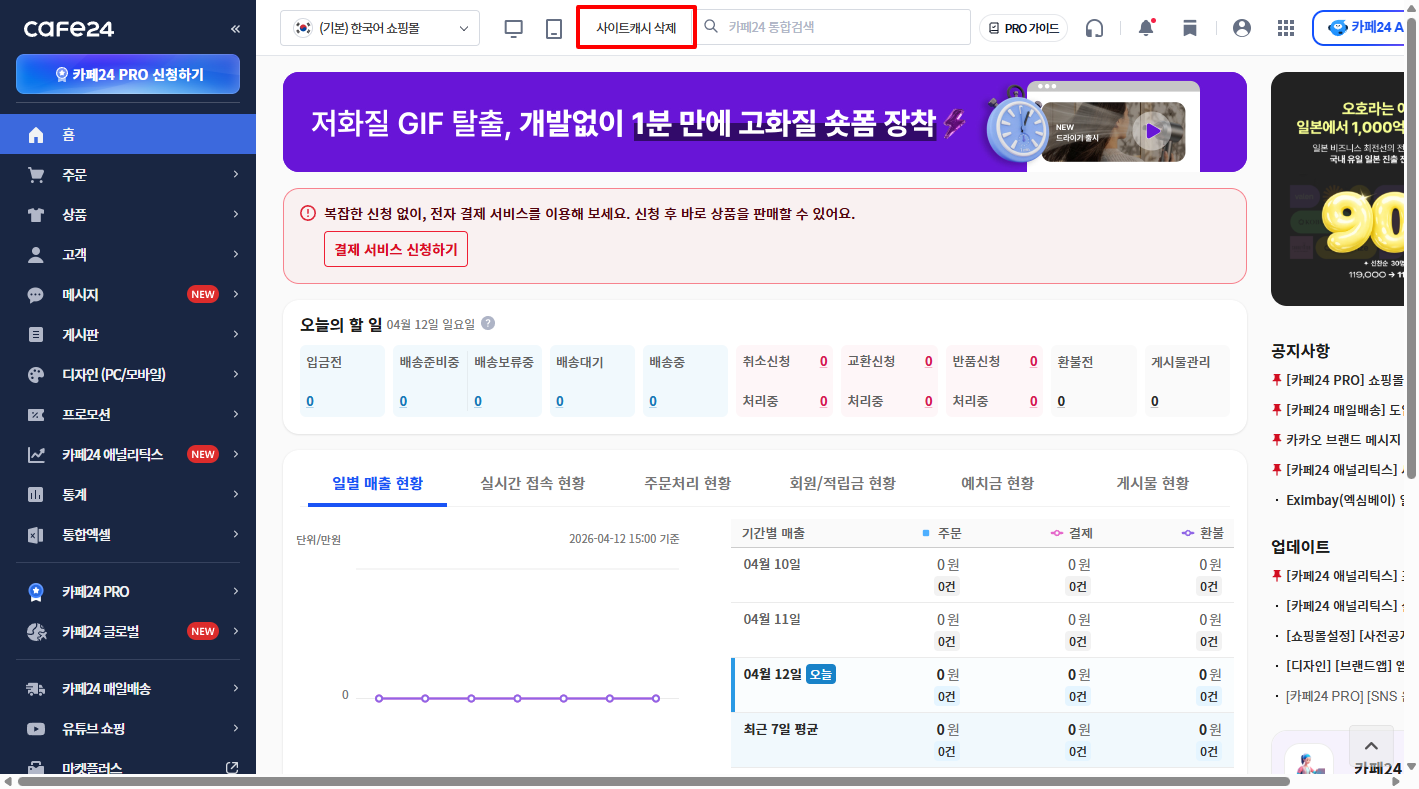The height and width of the screenshot is (789, 1419).
Task: Click the 메시지 chat bubble icon
Action: click(36, 295)
